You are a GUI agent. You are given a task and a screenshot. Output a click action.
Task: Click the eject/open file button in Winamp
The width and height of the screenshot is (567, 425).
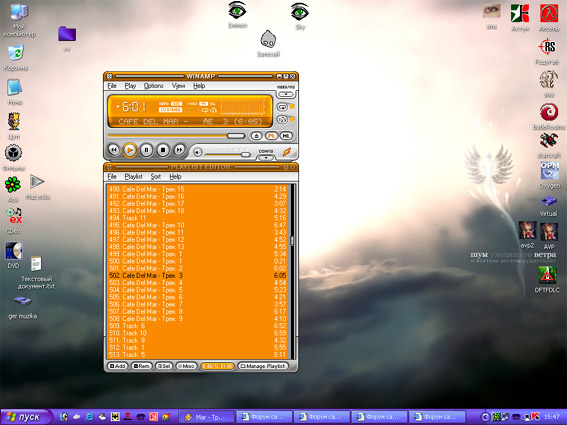(256, 136)
